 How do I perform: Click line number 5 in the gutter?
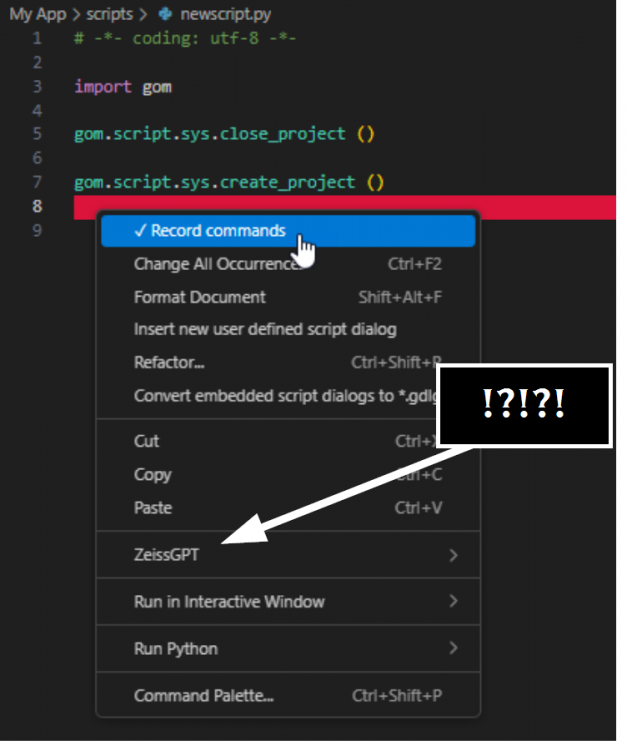(37, 134)
